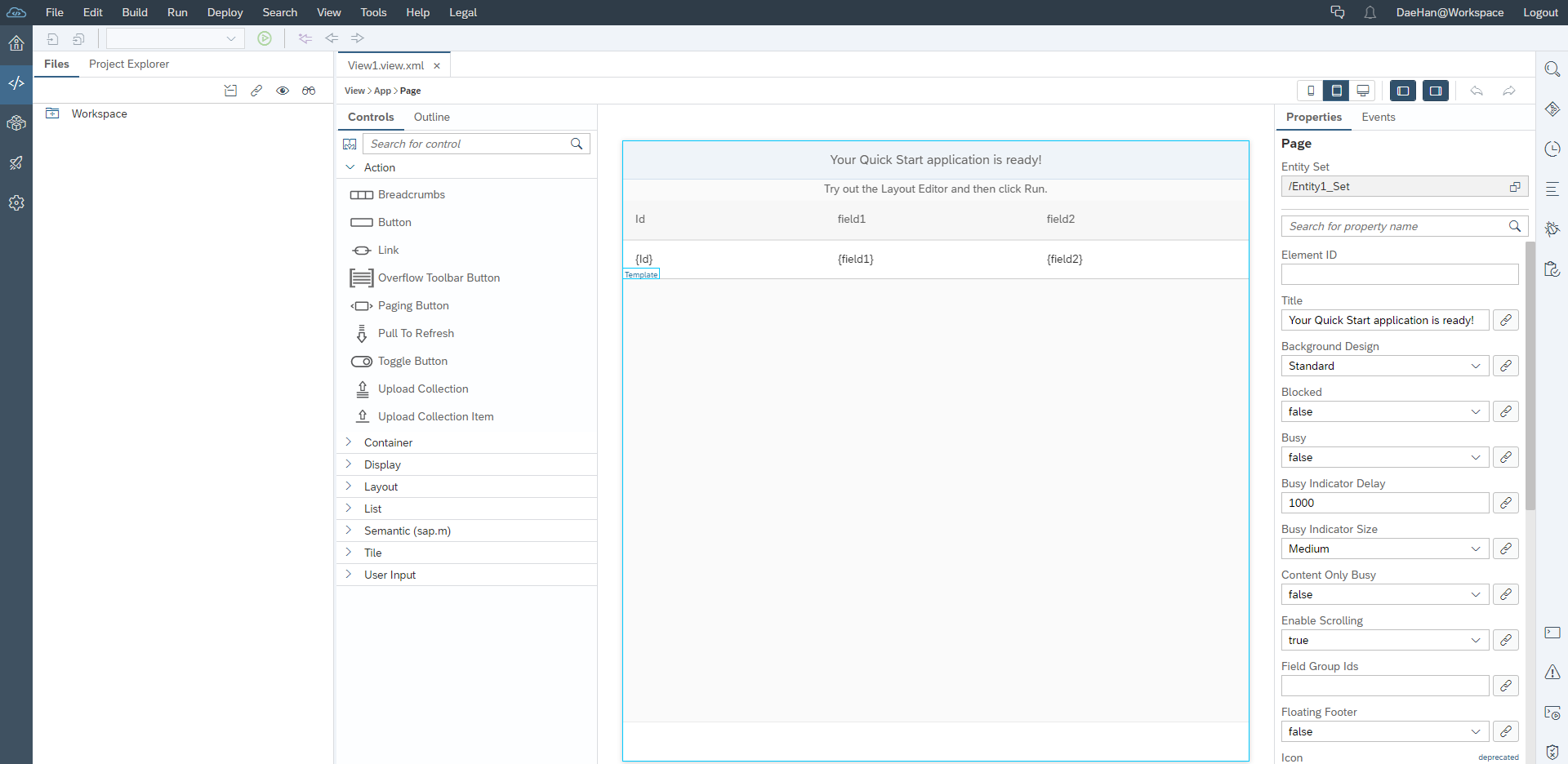
Task: Click the binoculars search icon in Files pane
Action: (x=309, y=91)
